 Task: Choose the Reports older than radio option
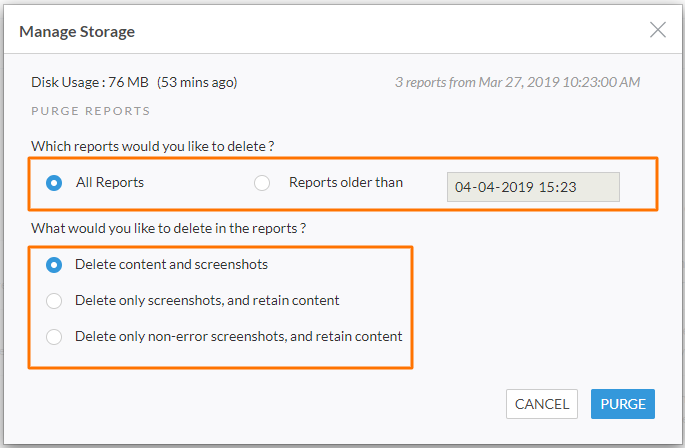(262, 183)
